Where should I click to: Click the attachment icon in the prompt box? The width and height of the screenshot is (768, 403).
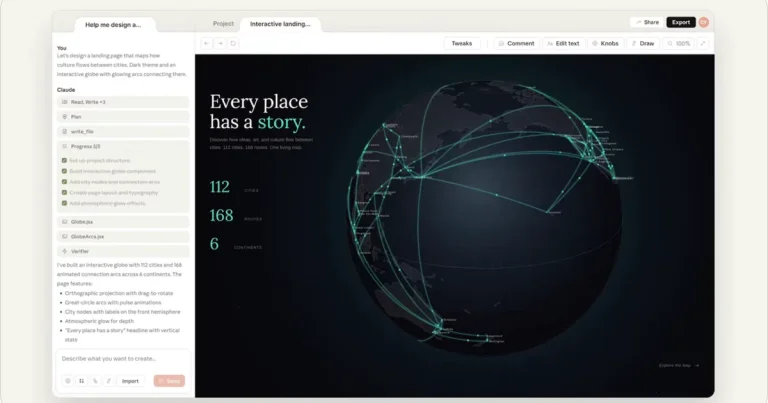[x=95, y=381]
